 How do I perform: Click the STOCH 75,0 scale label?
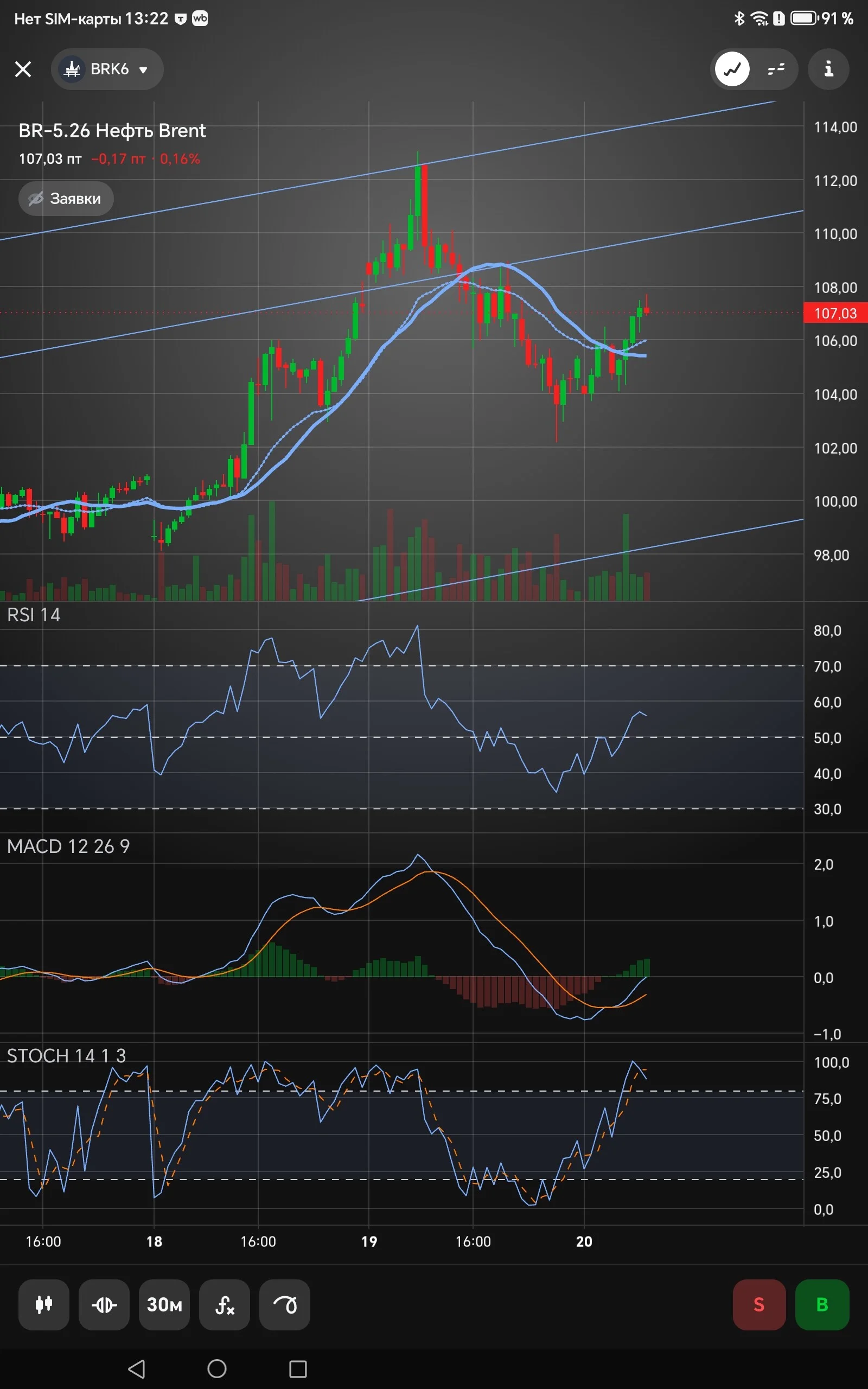point(827,1099)
